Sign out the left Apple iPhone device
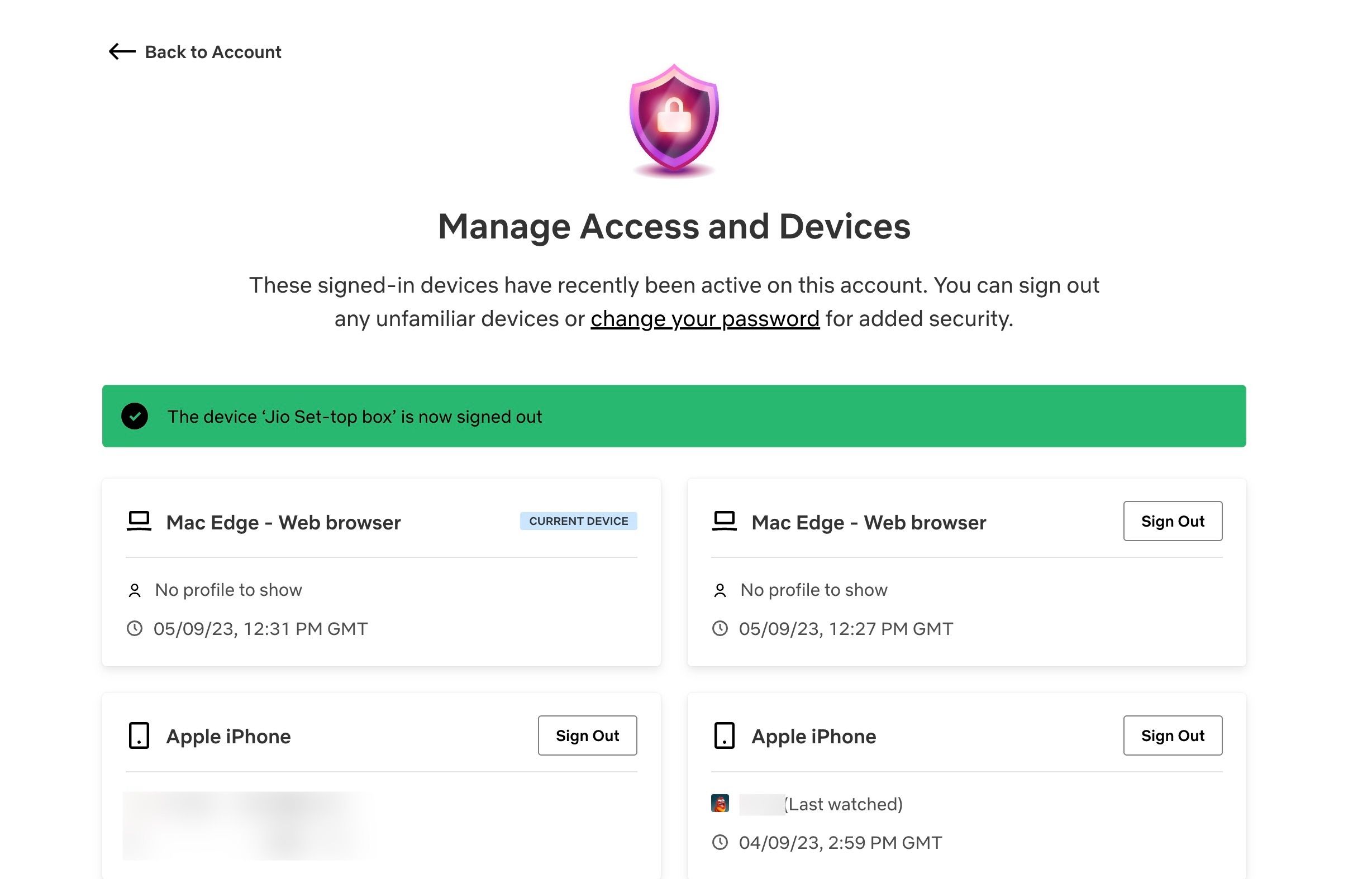The width and height of the screenshot is (1372, 879). coord(587,735)
